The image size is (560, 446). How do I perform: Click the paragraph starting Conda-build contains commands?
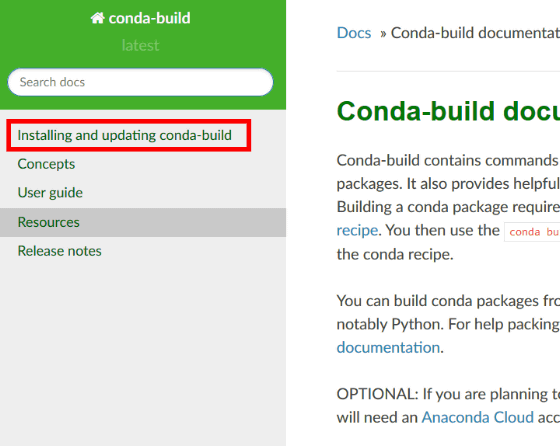448,207
